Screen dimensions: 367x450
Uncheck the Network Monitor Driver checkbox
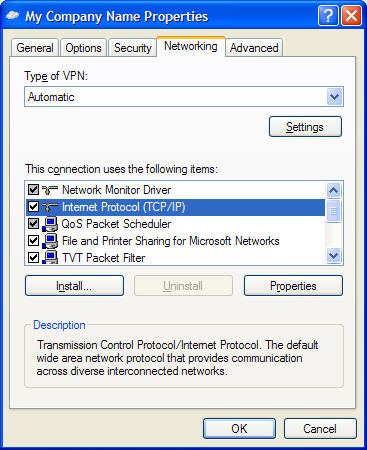pyautogui.click(x=33, y=190)
